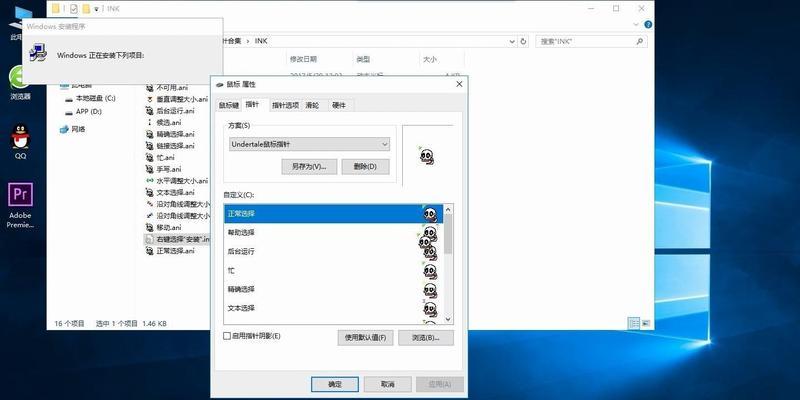Screen dimensions: 800x400
Task: Select the 候选.ani file icon
Action: point(149,122)
